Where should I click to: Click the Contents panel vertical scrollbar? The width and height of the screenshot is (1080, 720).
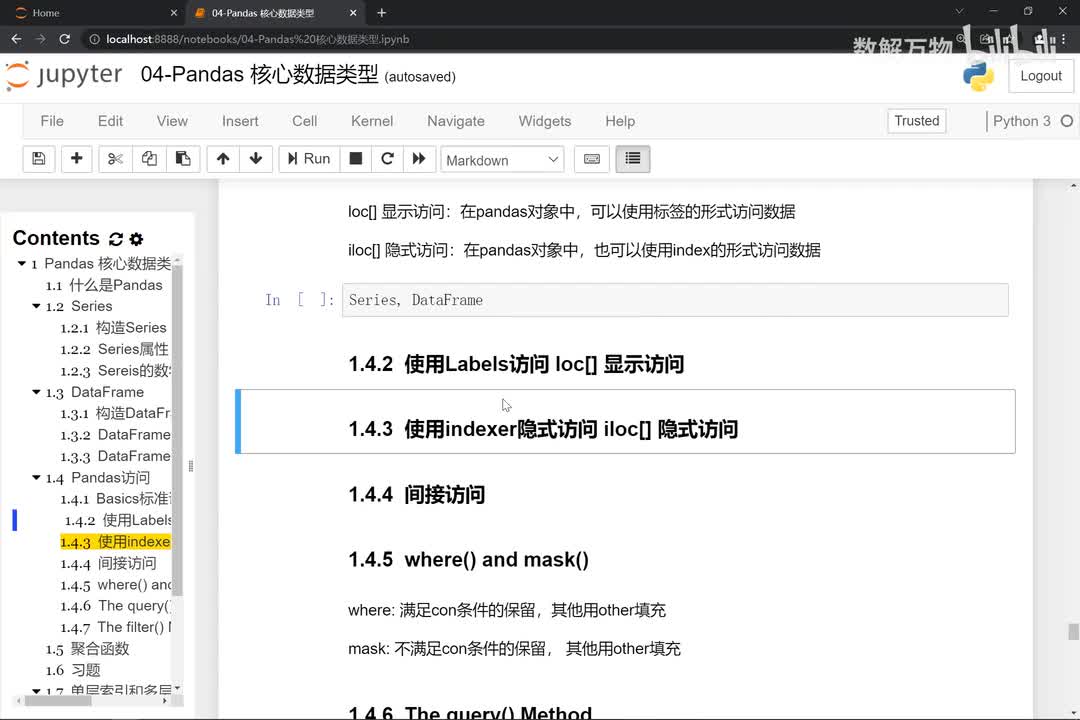click(177, 429)
